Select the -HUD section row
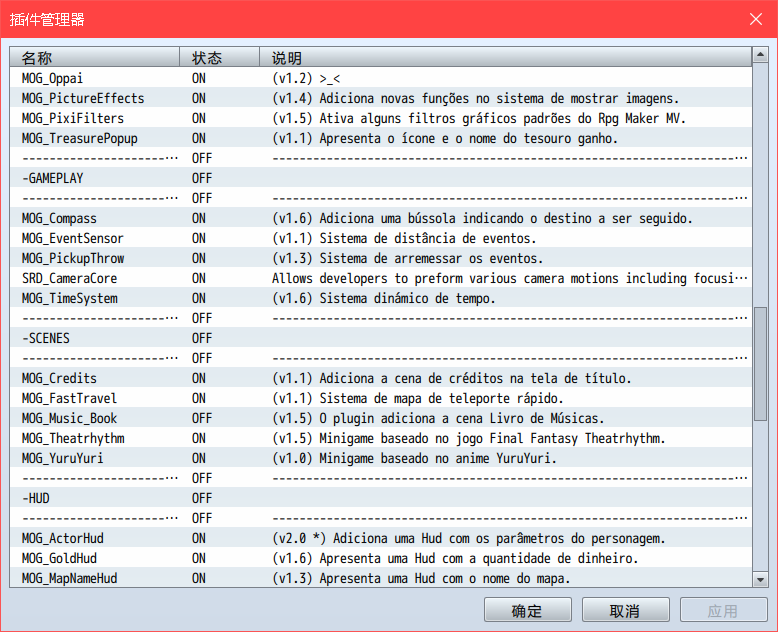Viewport: 778px width, 632px height. tap(381, 498)
